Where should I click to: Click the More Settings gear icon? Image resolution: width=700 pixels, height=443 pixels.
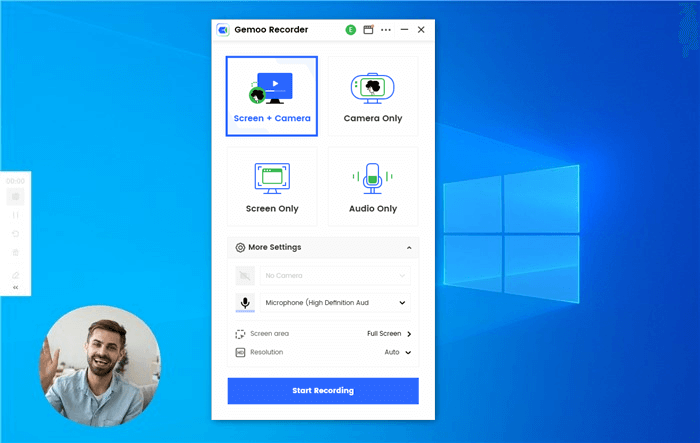[240, 247]
